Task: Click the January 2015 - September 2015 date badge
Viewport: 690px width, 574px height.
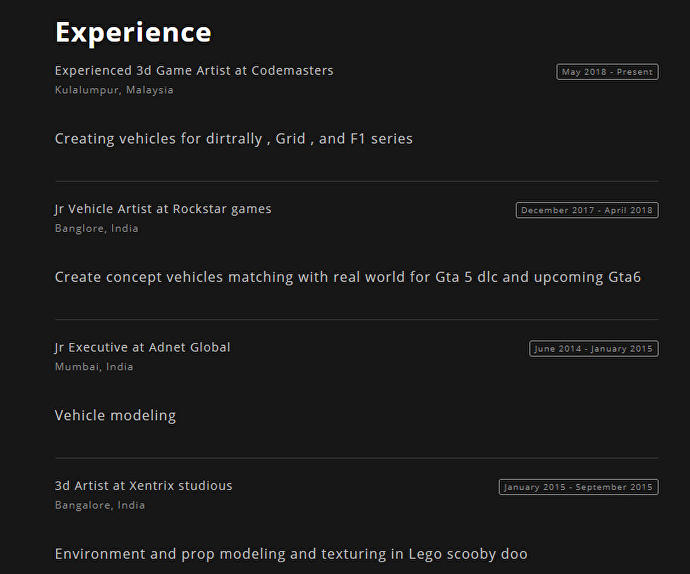Action: (x=578, y=487)
